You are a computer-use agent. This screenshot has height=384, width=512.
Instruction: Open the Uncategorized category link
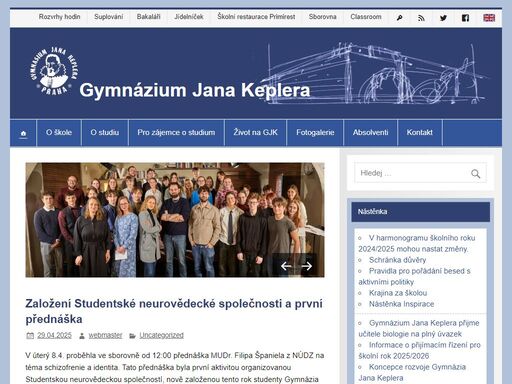[x=161, y=335]
